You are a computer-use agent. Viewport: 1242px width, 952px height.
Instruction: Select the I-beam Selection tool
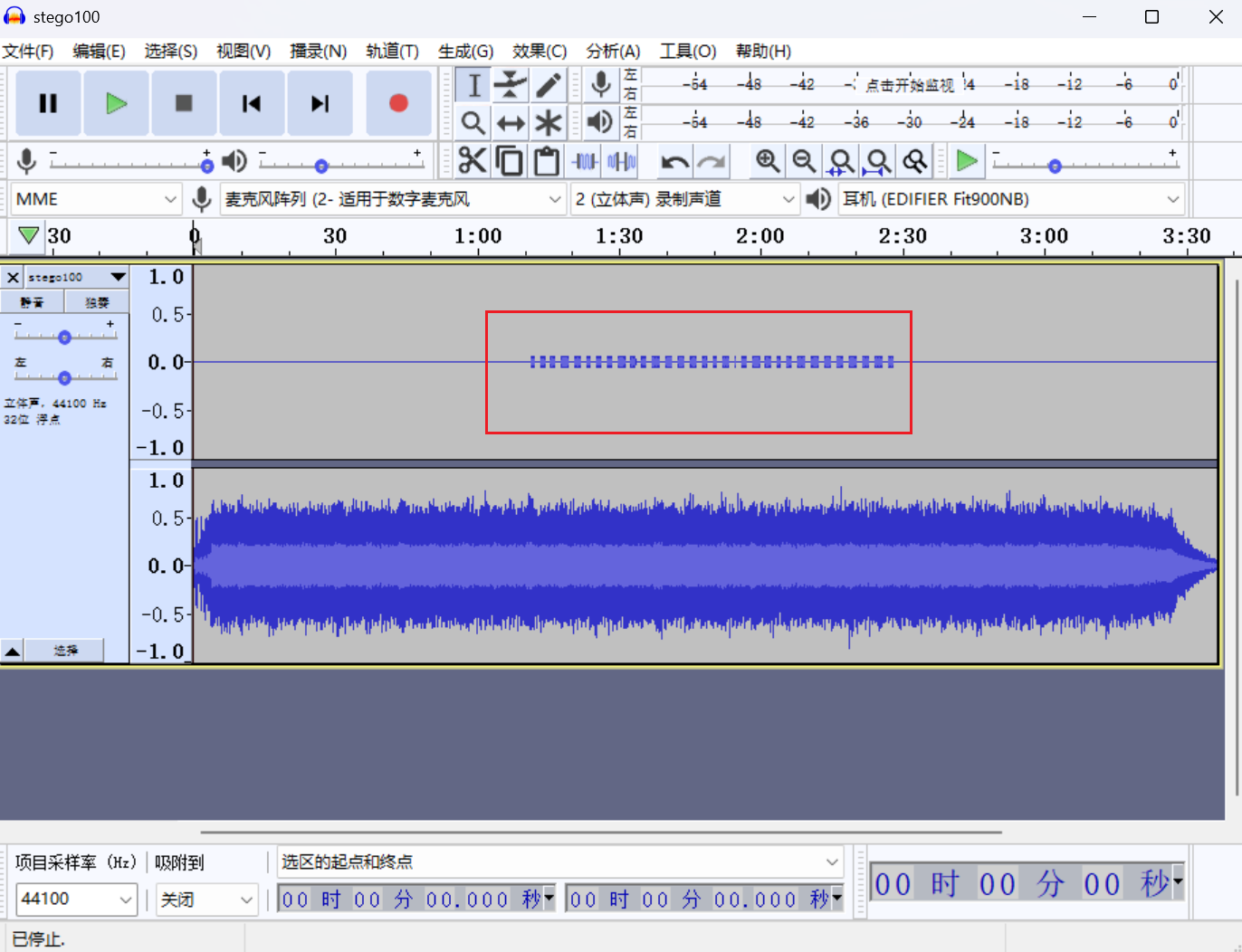473,85
